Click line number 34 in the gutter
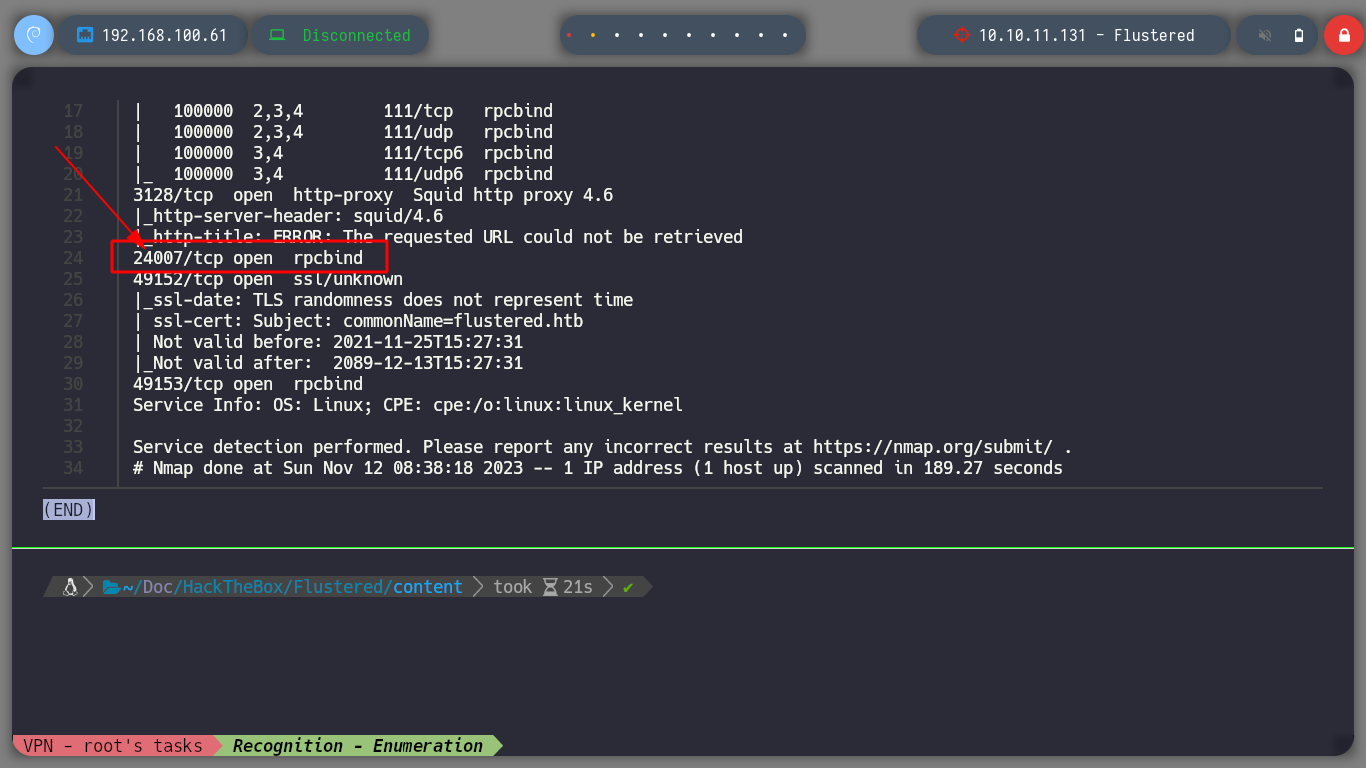Screen dimensions: 1366x768 [72, 468]
